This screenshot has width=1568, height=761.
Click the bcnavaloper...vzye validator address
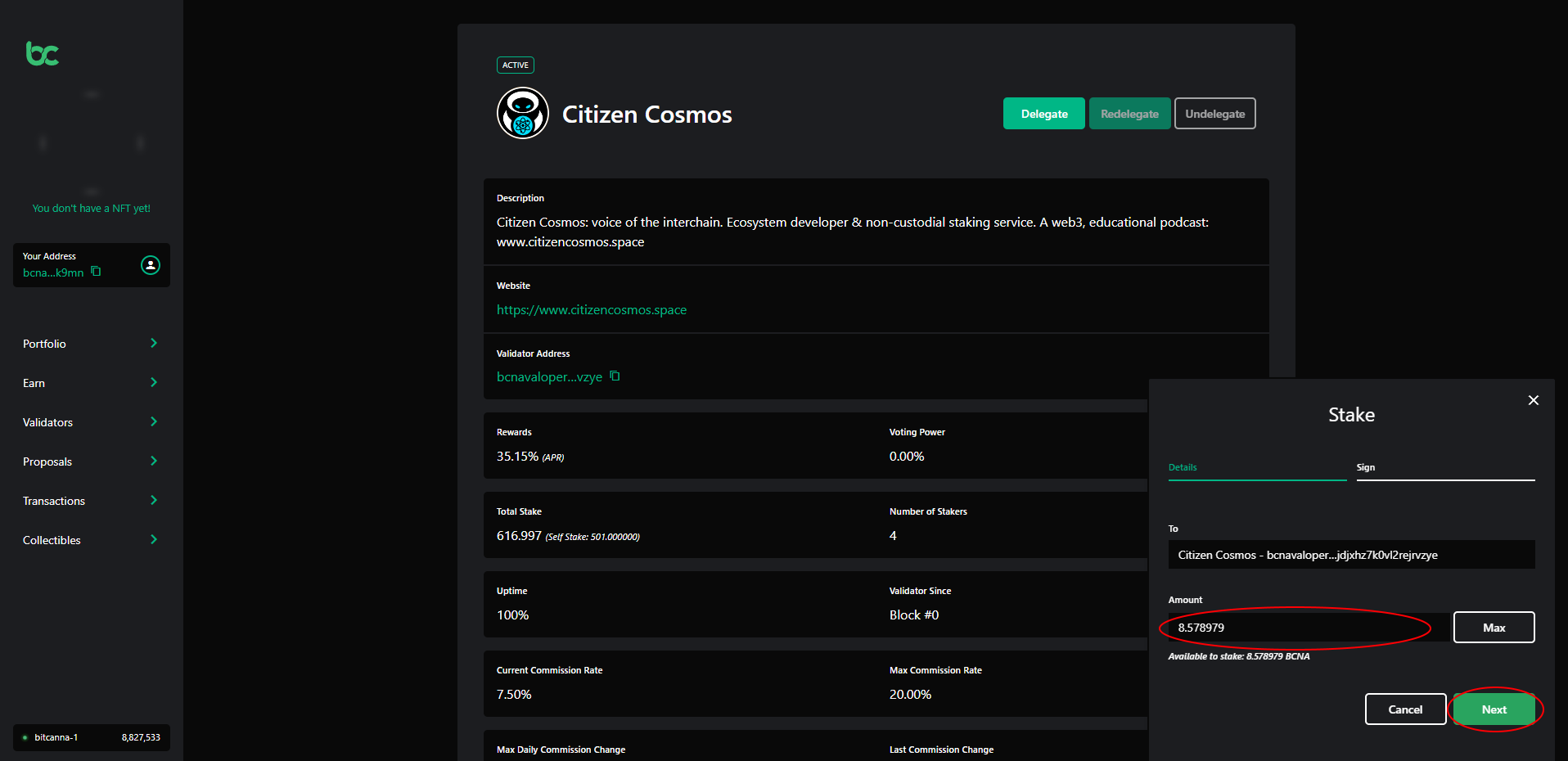pyautogui.click(x=549, y=376)
